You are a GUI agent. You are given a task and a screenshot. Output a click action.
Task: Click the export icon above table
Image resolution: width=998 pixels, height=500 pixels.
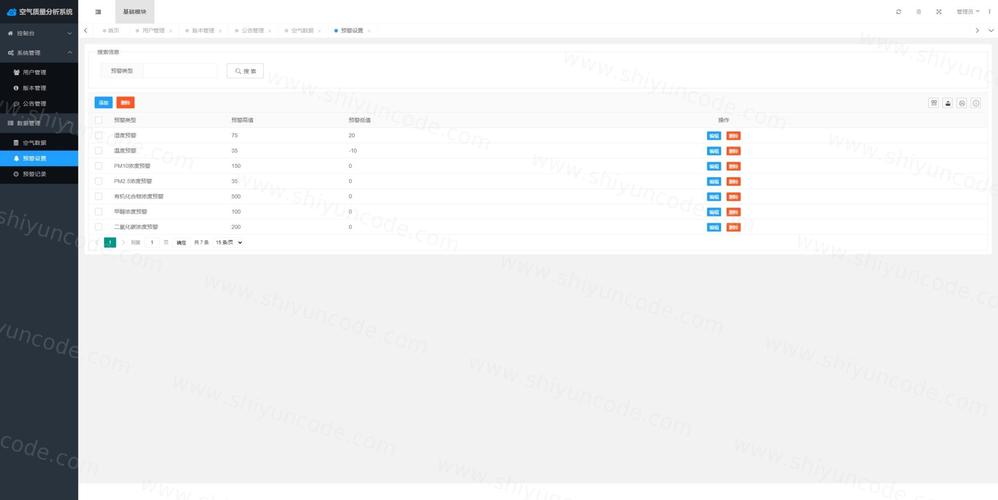click(948, 103)
